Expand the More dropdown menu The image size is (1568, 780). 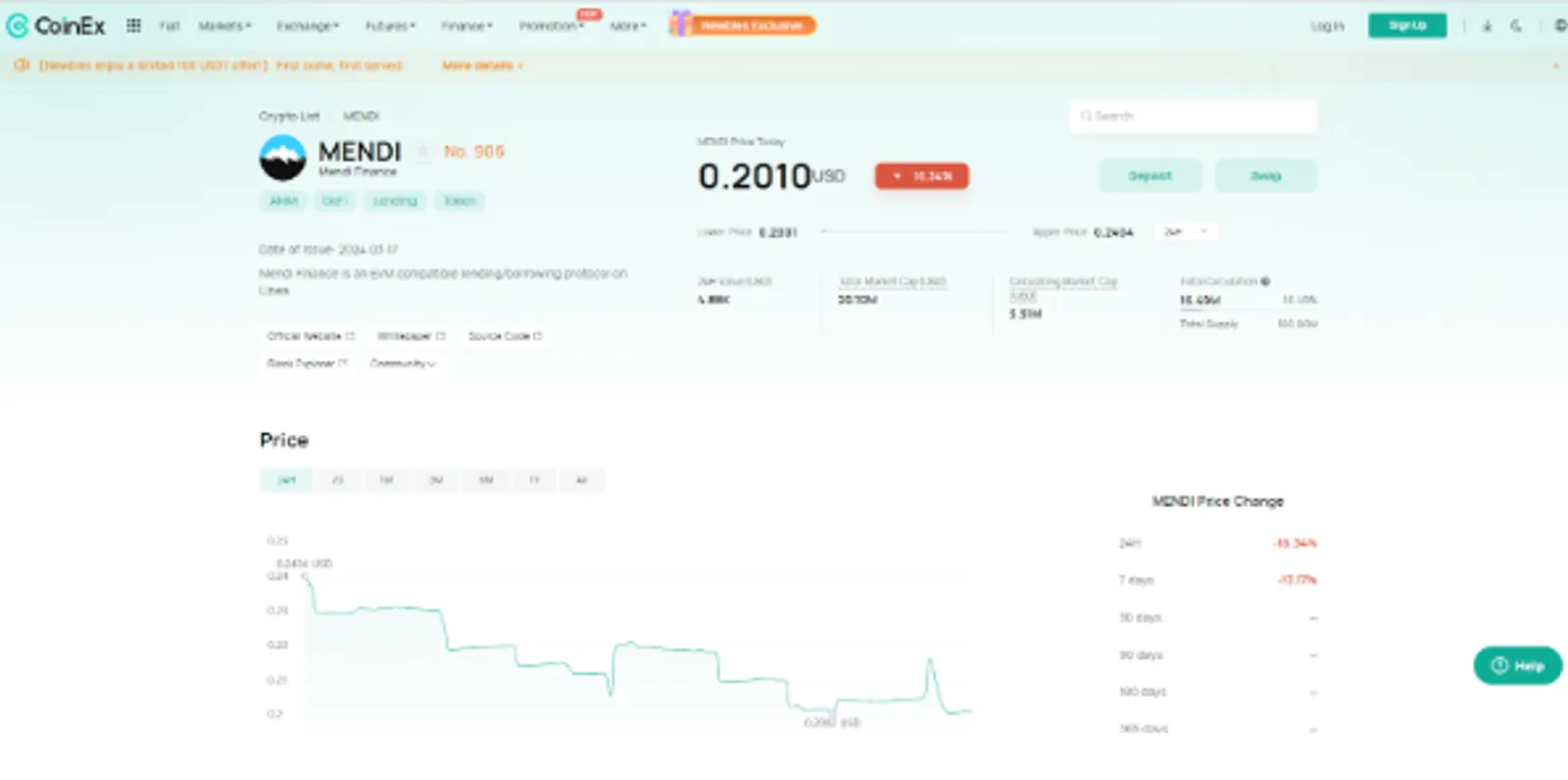(627, 26)
